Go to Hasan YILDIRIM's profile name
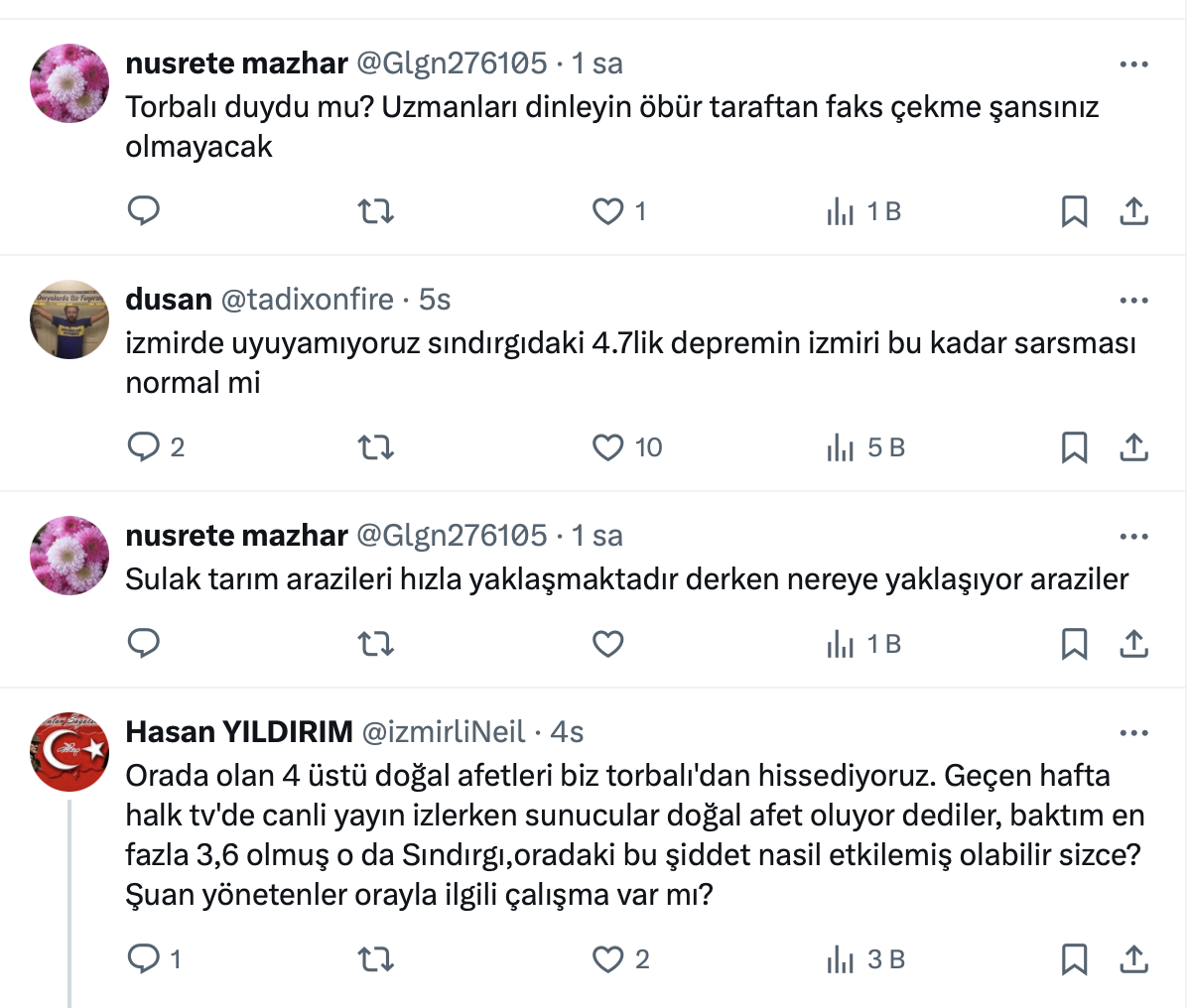This screenshot has width=1191, height=1008. click(239, 732)
